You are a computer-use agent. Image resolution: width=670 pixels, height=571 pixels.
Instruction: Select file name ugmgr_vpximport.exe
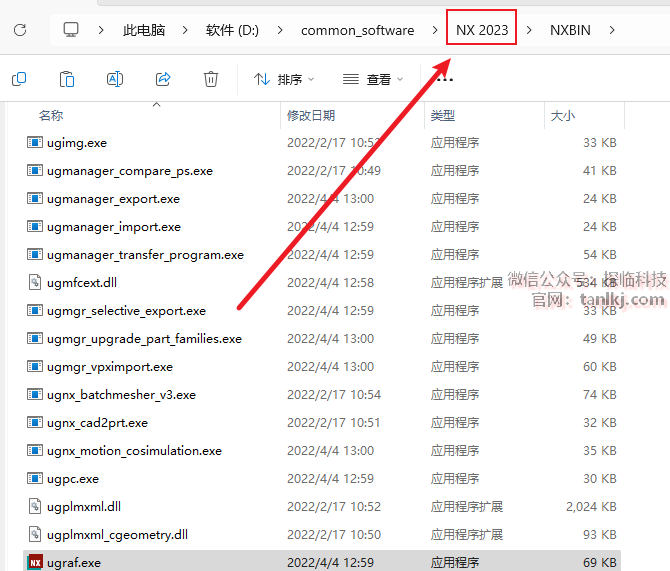point(110,367)
